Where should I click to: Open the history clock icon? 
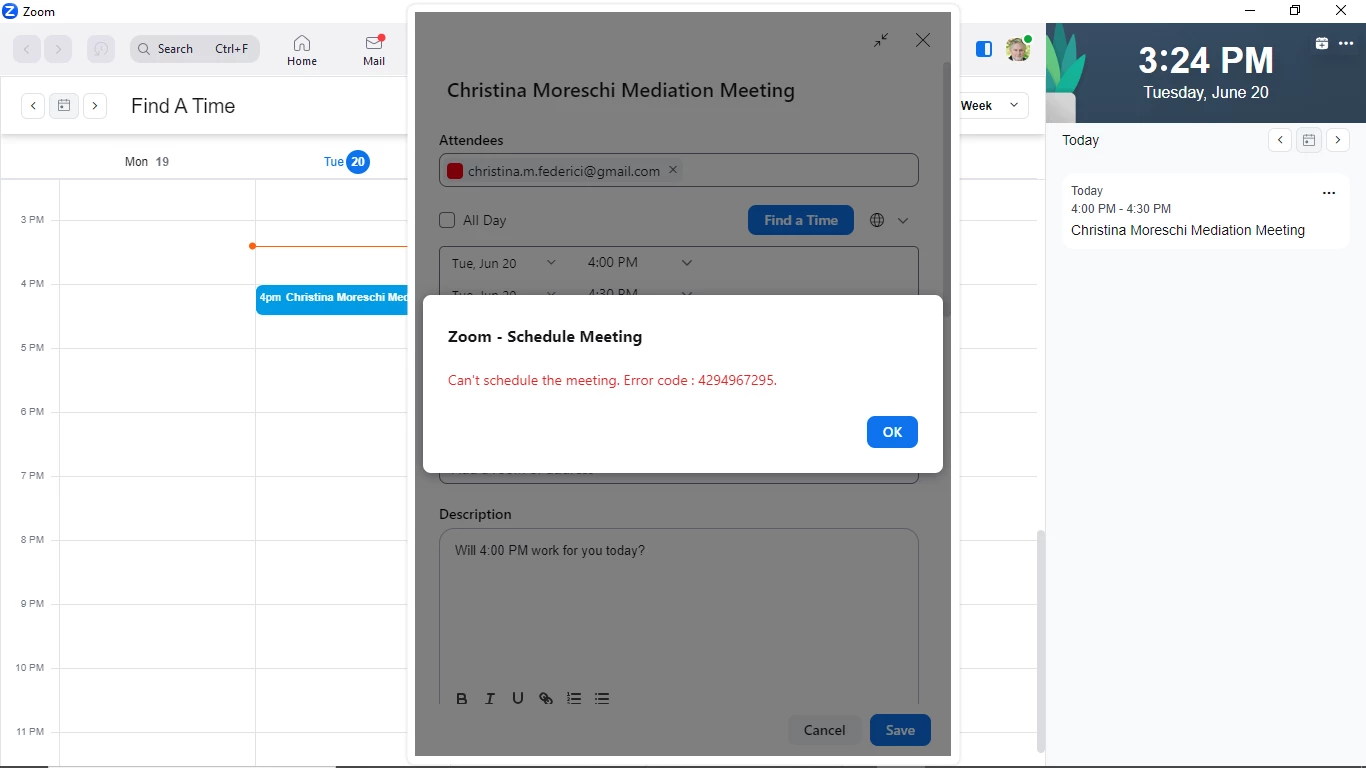(101, 49)
